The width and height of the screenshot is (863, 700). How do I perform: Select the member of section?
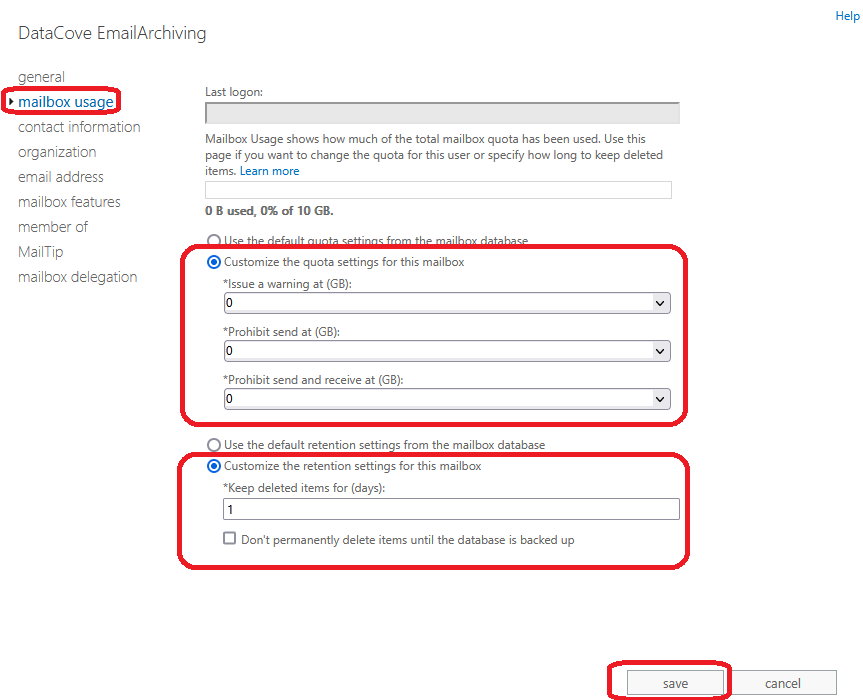[x=53, y=227]
